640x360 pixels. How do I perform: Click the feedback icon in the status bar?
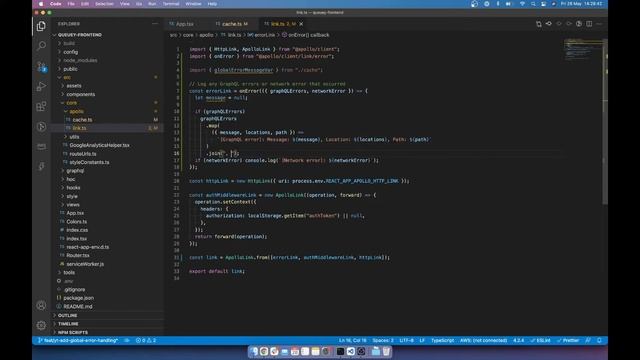click(588, 340)
